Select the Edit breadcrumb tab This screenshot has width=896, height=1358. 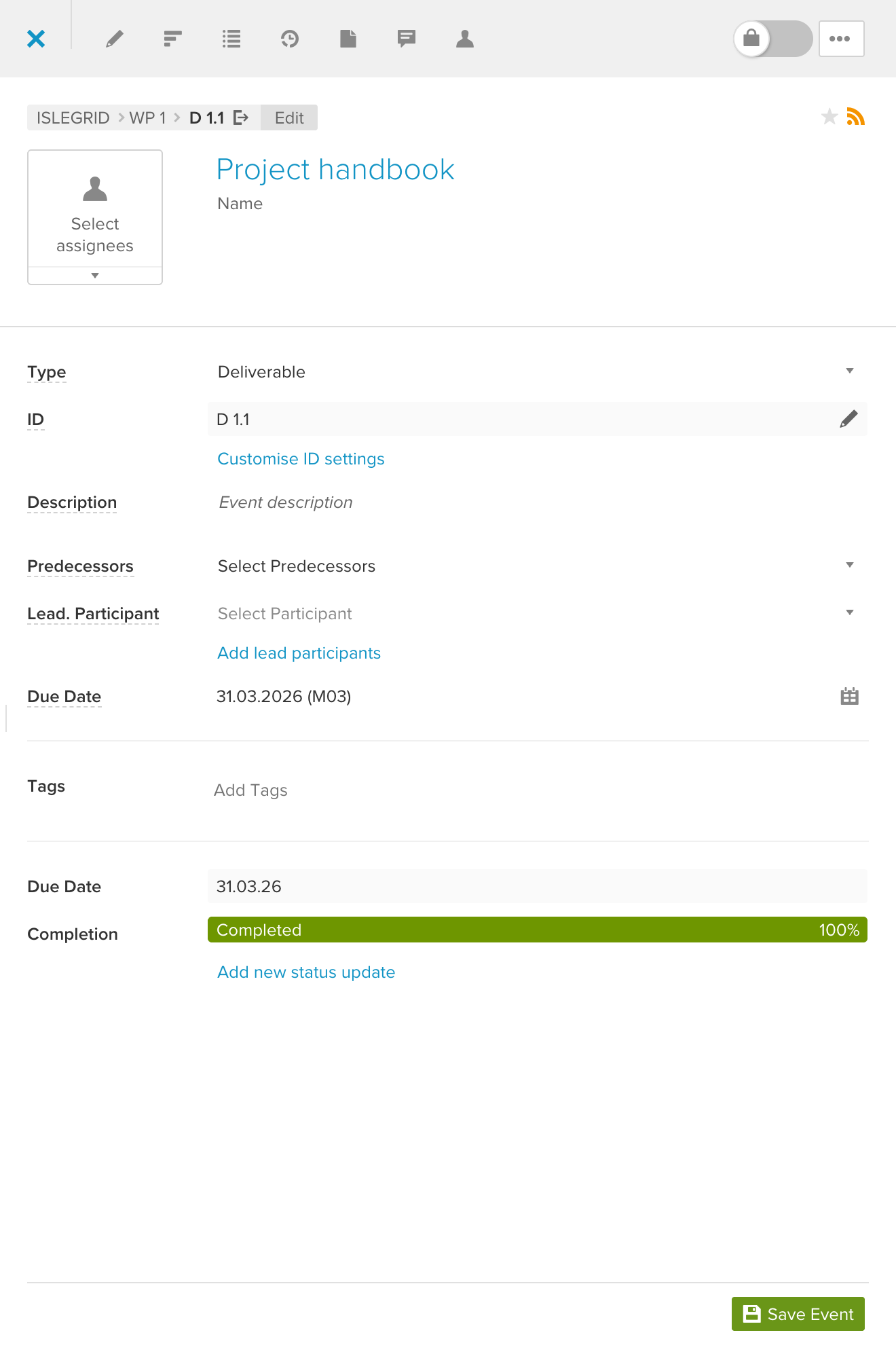(x=289, y=118)
